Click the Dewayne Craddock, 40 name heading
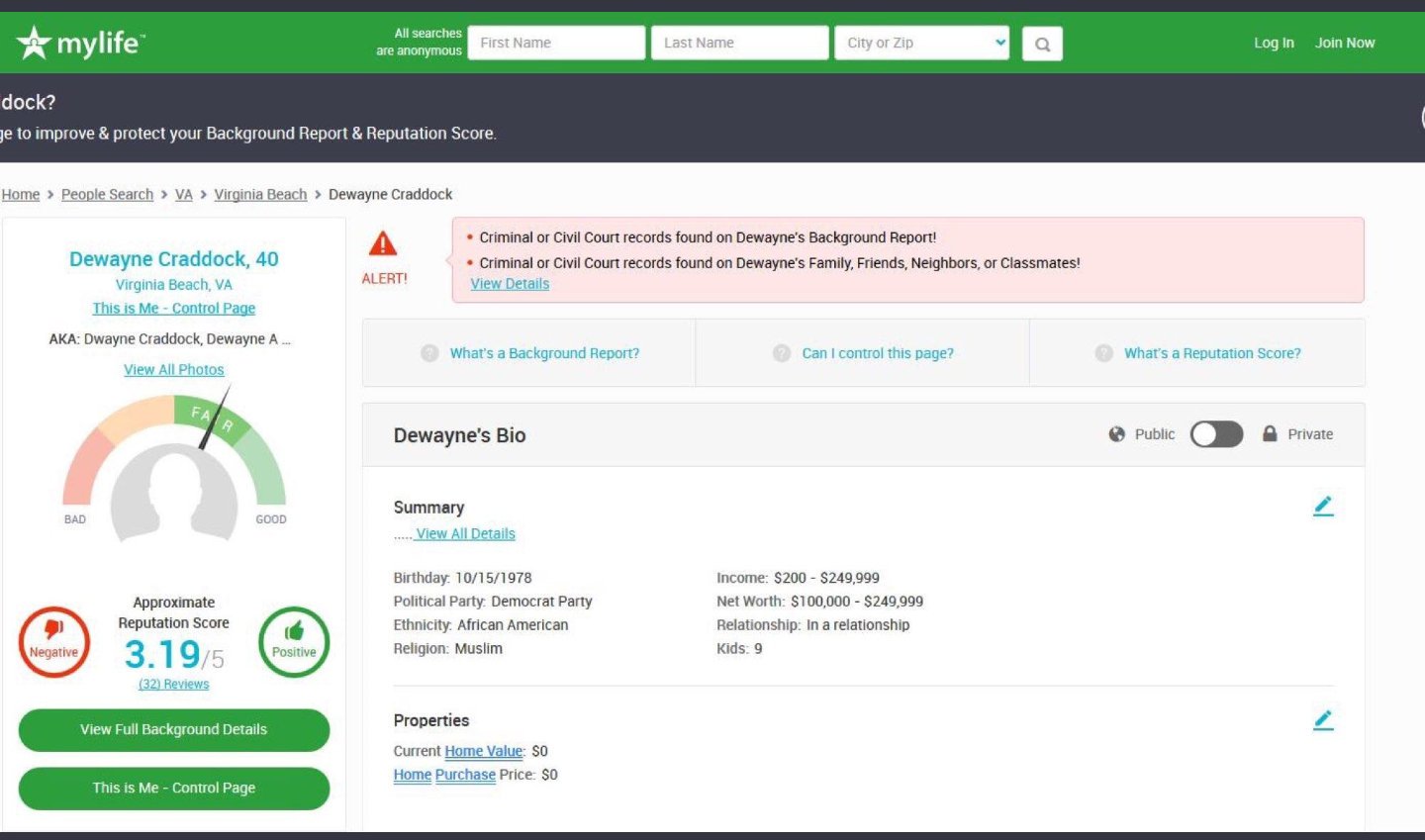The image size is (1425, 840). pyautogui.click(x=174, y=259)
